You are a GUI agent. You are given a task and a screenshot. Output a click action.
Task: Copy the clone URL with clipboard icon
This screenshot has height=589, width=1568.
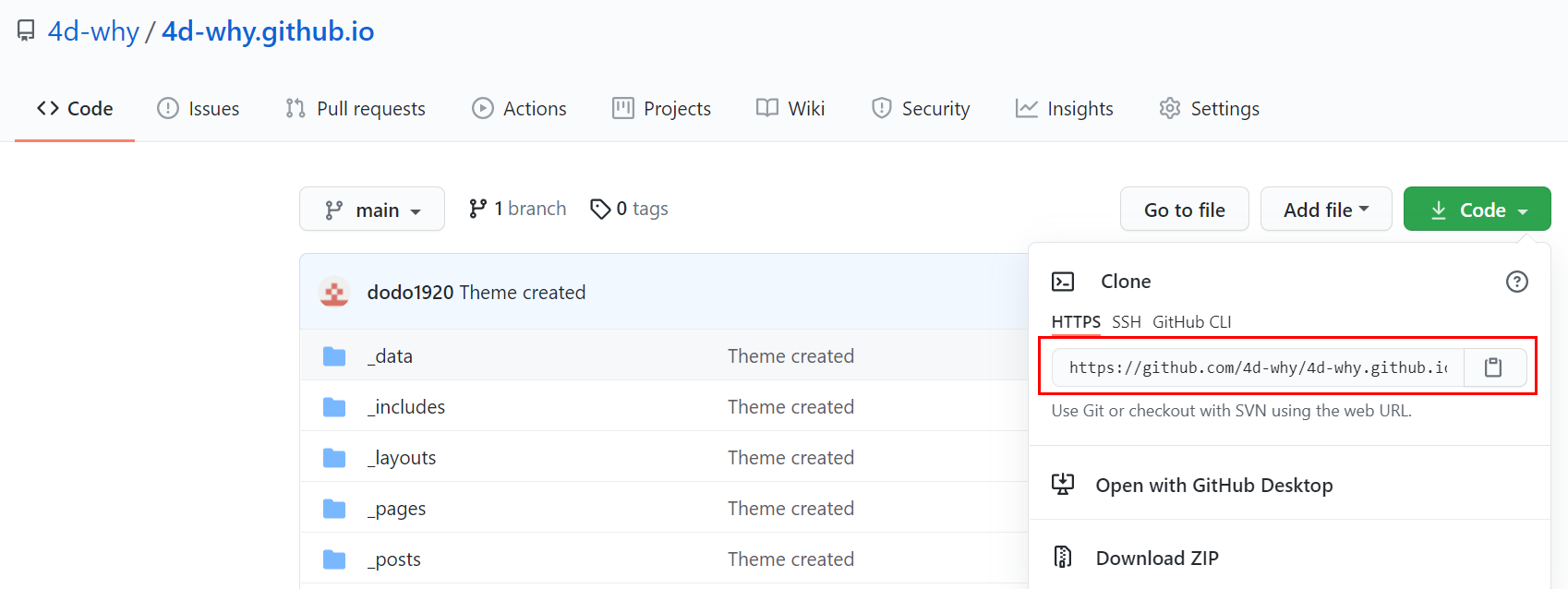[1494, 367]
